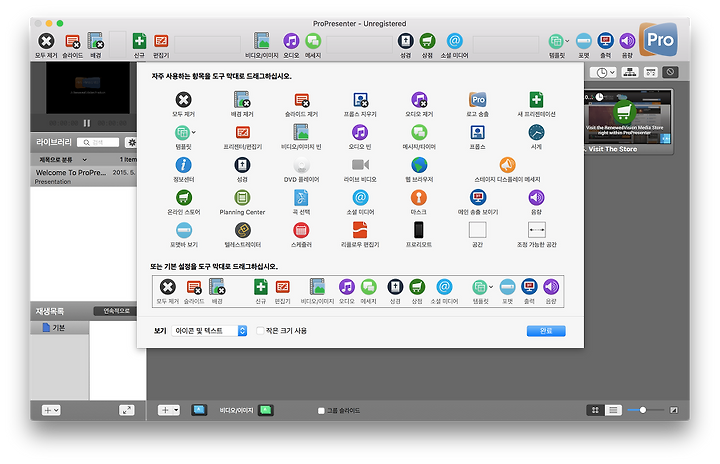Open the plus dropdown below the playlist panel
Image resolution: width=720 pixels, height=464 pixels.
click(51, 410)
